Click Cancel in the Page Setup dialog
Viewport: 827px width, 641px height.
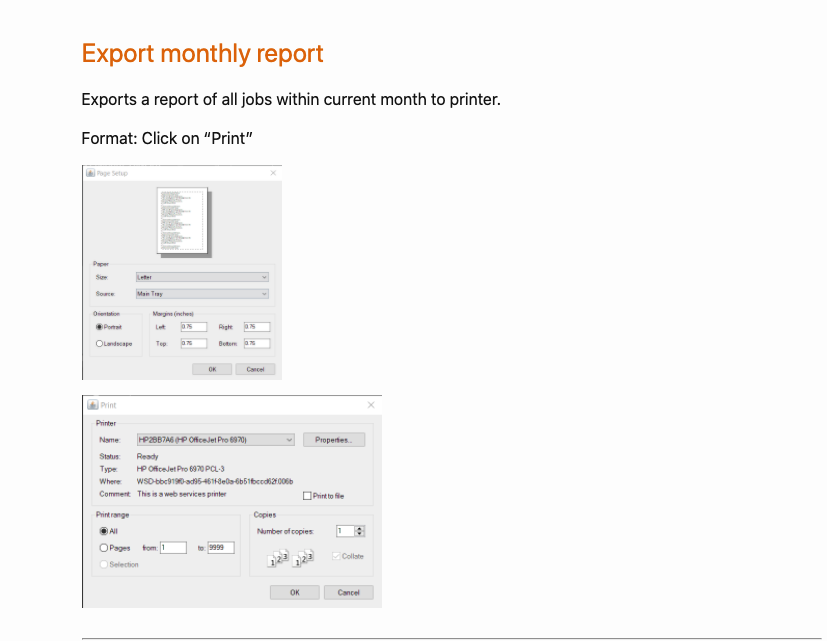tap(255, 369)
